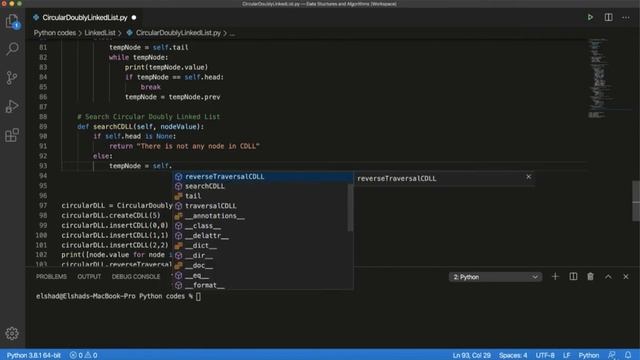Click unsaved dot on CircularDoublyLinkedList.py tab
The image size is (640, 360).
pos(134,18)
